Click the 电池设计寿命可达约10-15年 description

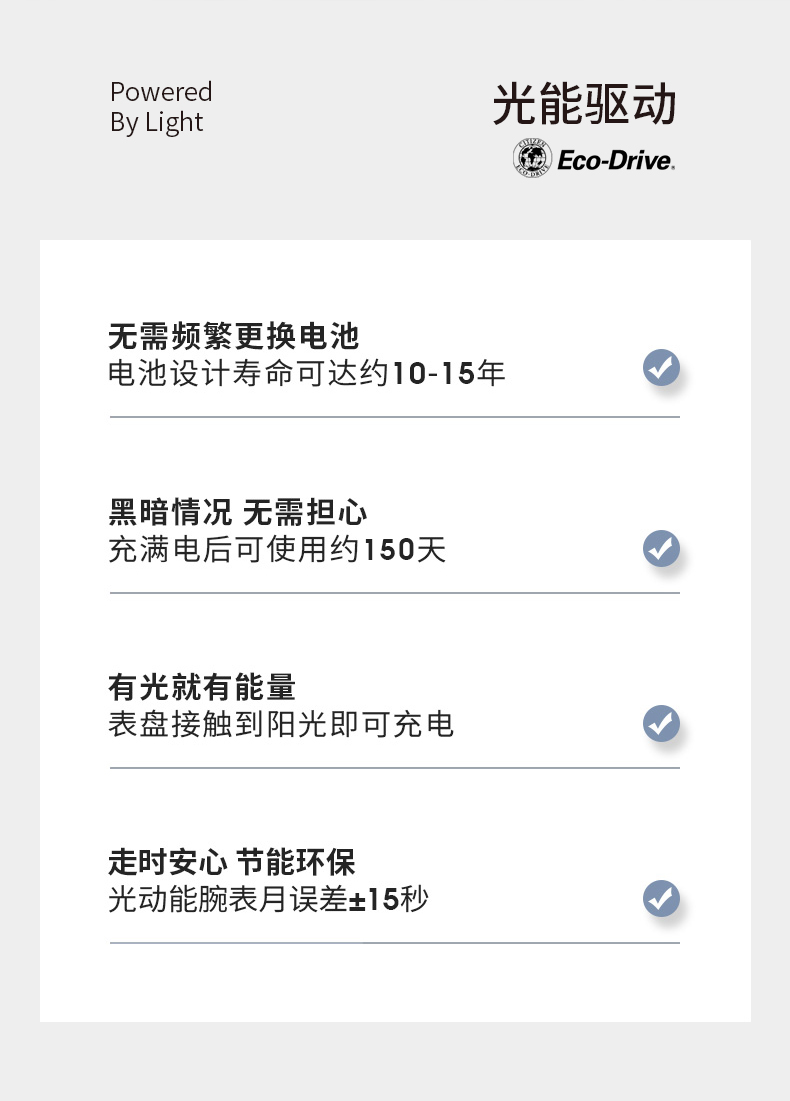point(307,374)
